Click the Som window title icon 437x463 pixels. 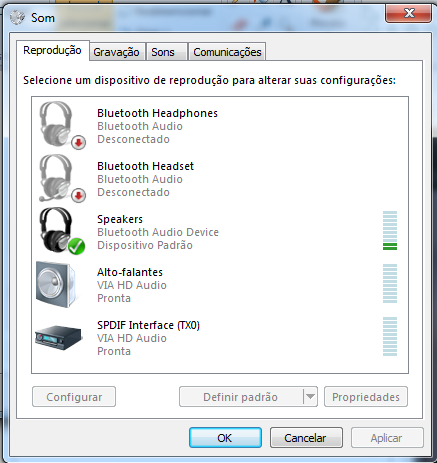tap(17, 17)
